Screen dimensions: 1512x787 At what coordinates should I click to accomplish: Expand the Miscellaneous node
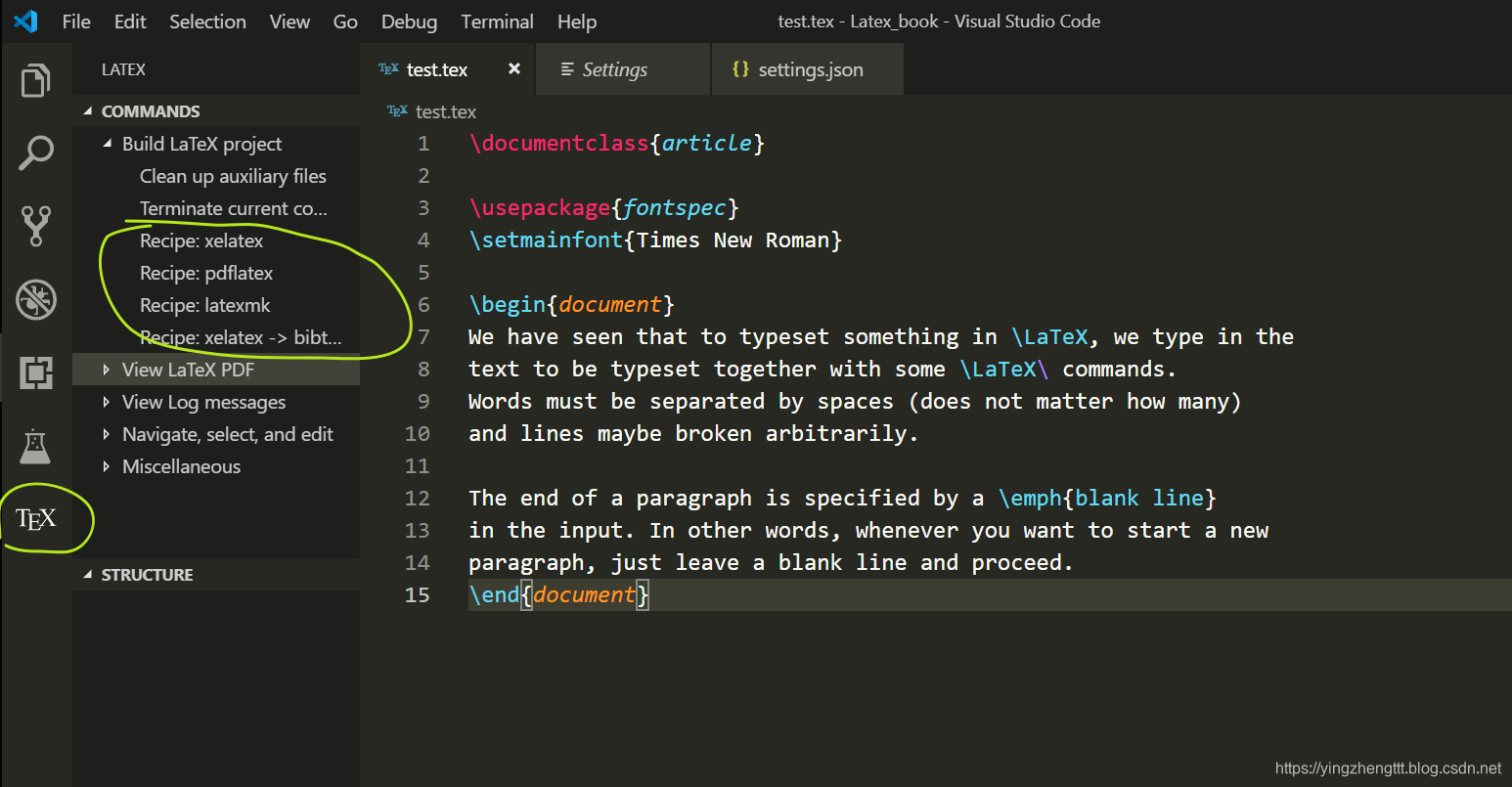(x=107, y=466)
